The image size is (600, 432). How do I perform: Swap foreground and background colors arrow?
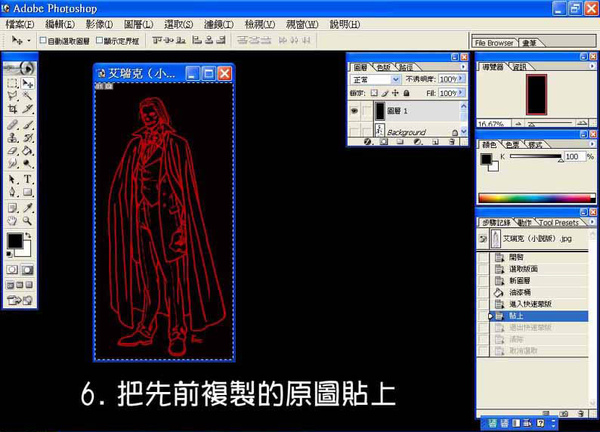pyautogui.click(x=28, y=235)
